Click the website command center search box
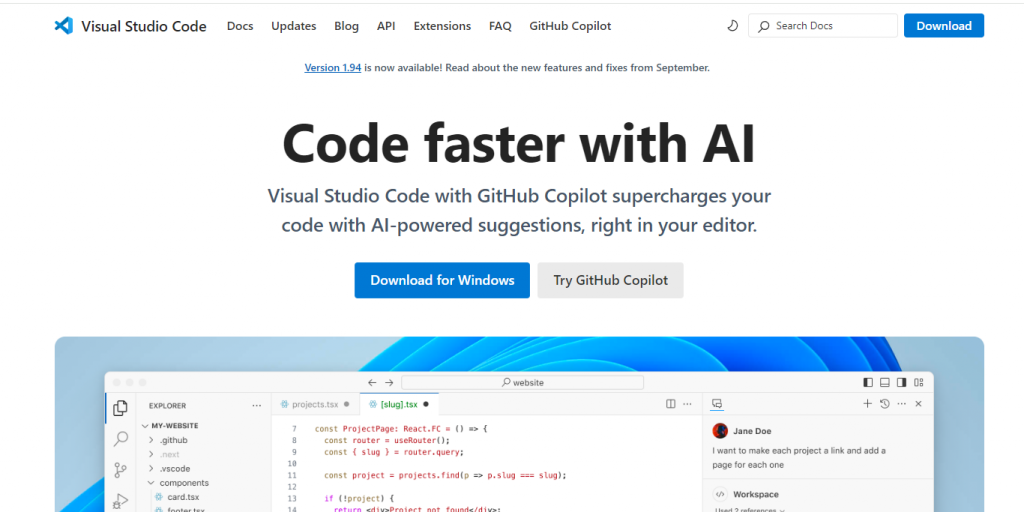 tap(522, 383)
